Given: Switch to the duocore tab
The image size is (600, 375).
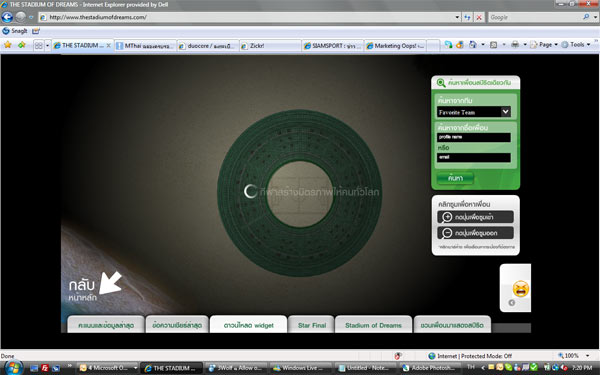Looking at the screenshot, I should [x=208, y=46].
